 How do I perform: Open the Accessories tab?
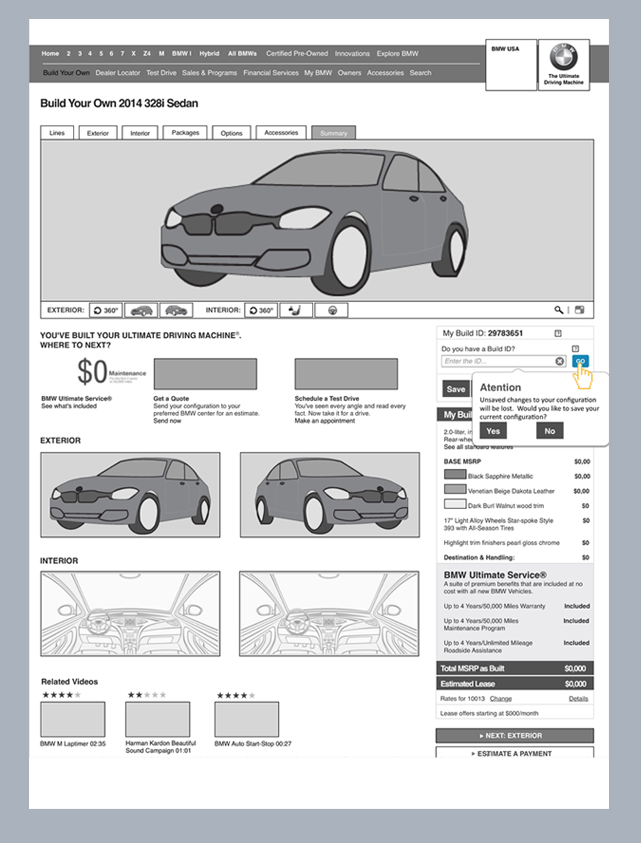point(281,133)
